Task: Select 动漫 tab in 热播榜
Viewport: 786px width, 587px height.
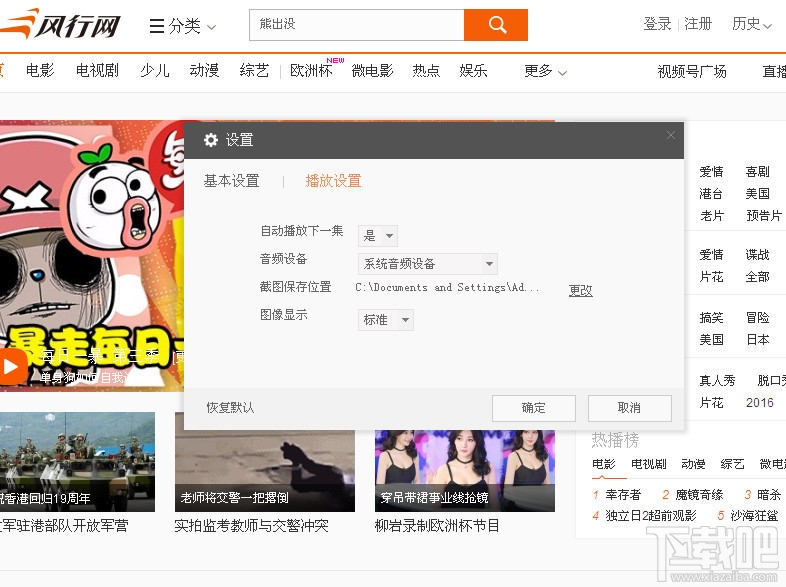Action: pos(693,464)
